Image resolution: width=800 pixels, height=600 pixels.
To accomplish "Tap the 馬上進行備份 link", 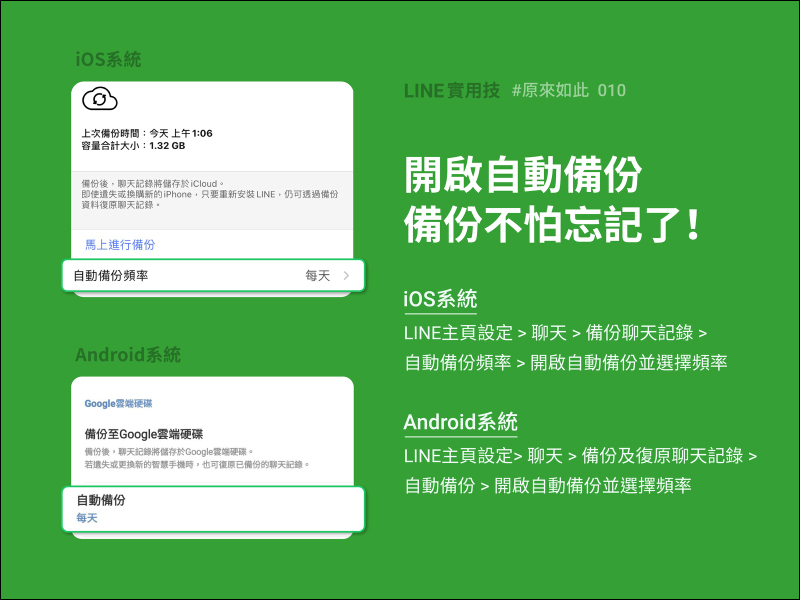I will pyautogui.click(x=120, y=245).
